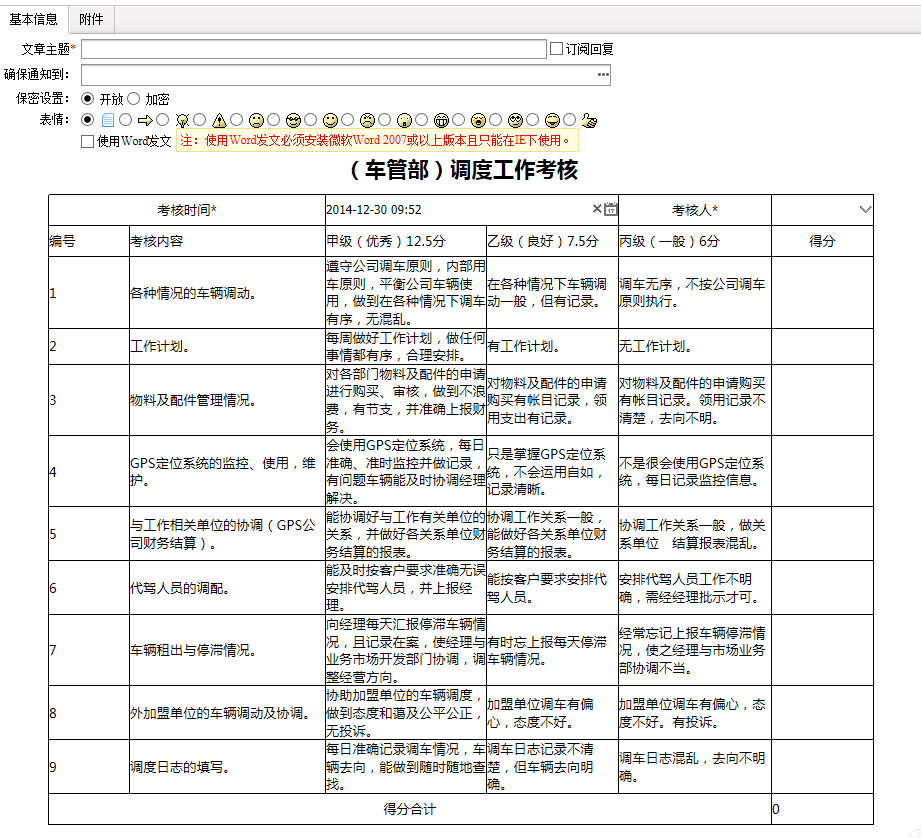Click the 外加盟单位的车辆调动及协调。 cell
The width and height of the screenshot is (921, 838).
point(227,713)
